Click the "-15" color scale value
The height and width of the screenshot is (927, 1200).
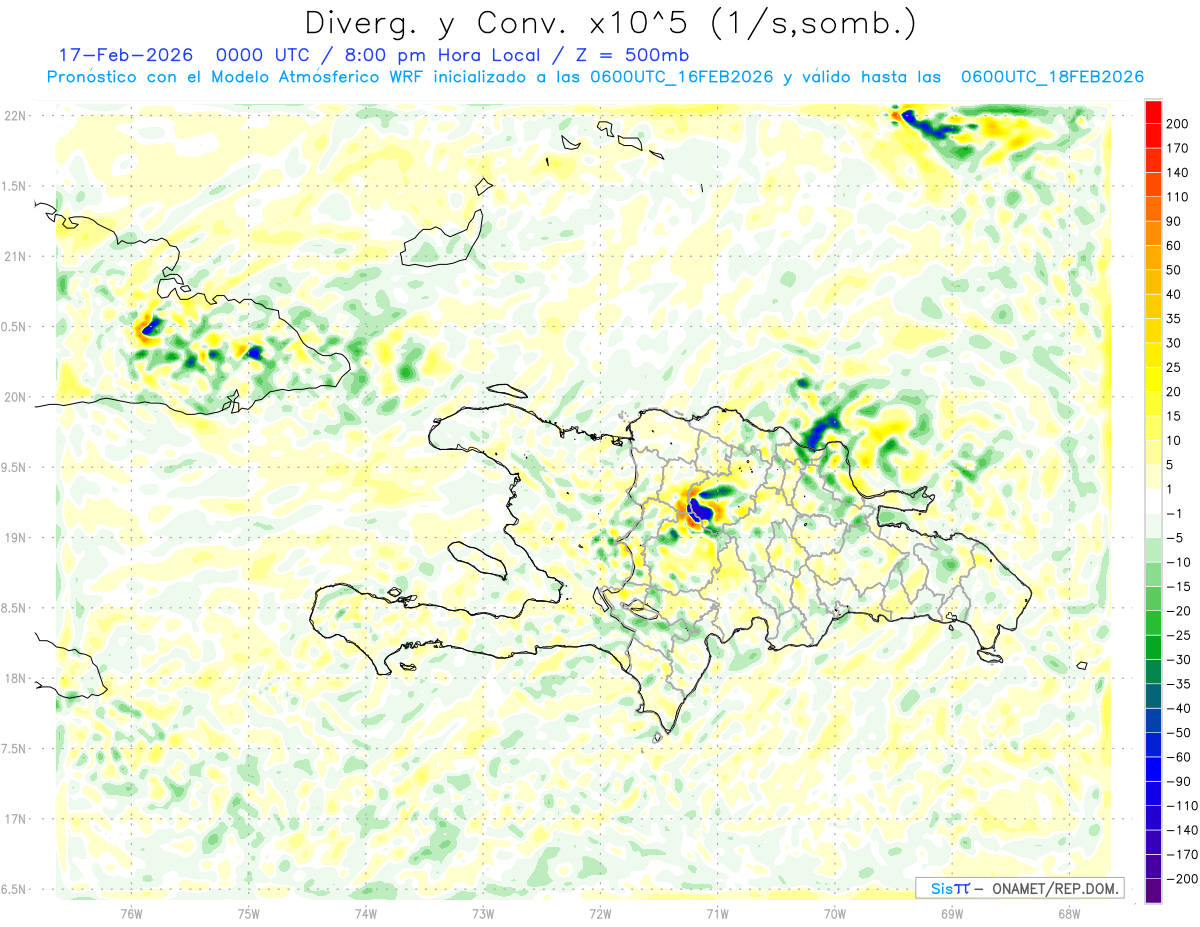pyautogui.click(x=1178, y=587)
